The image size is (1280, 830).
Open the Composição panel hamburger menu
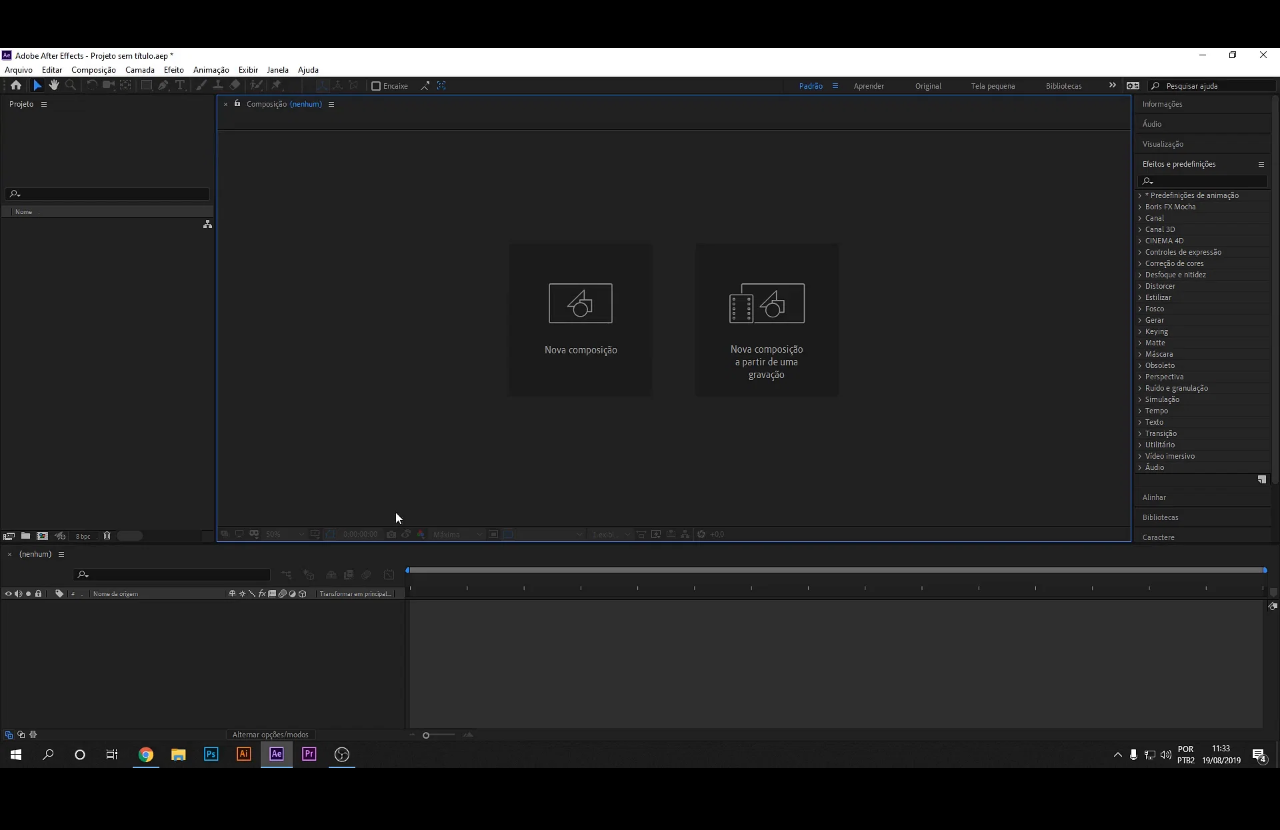tap(331, 104)
